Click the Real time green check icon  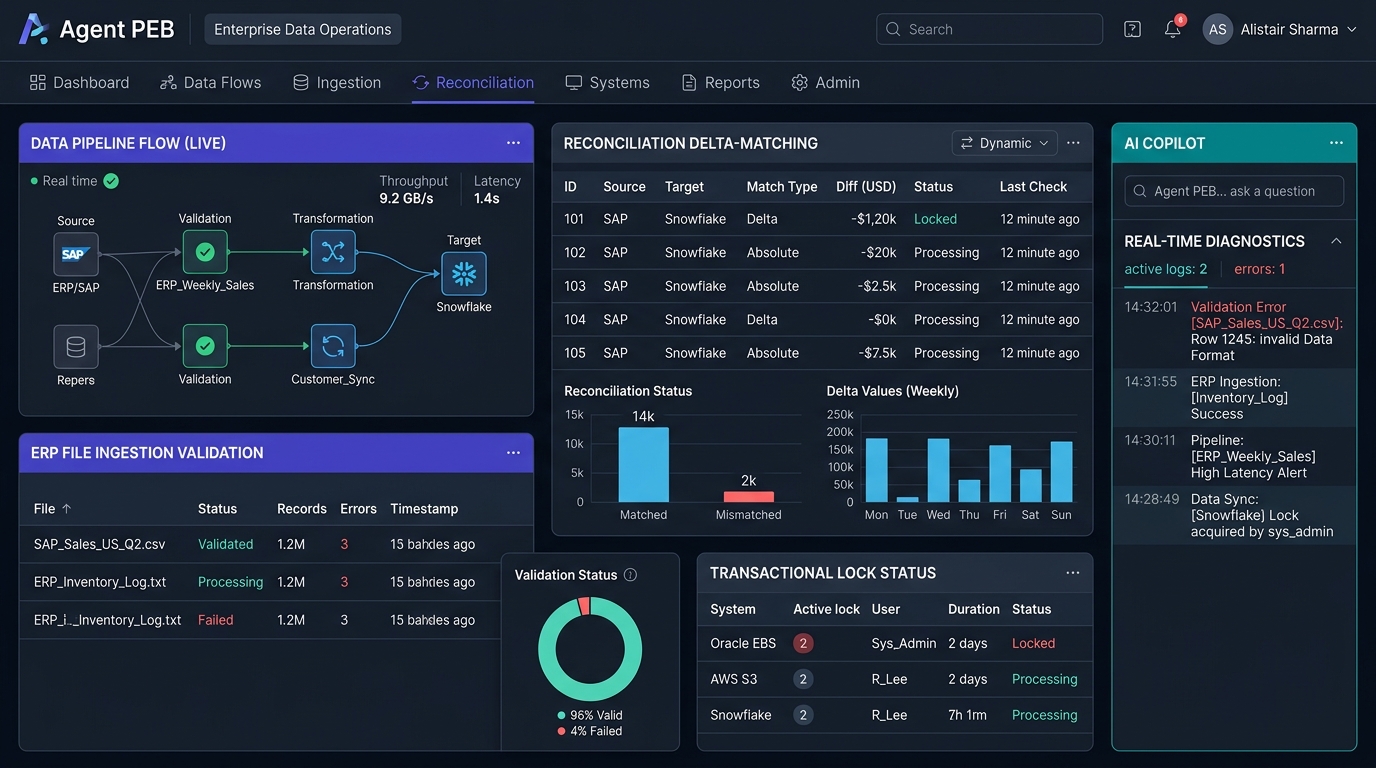coord(111,181)
